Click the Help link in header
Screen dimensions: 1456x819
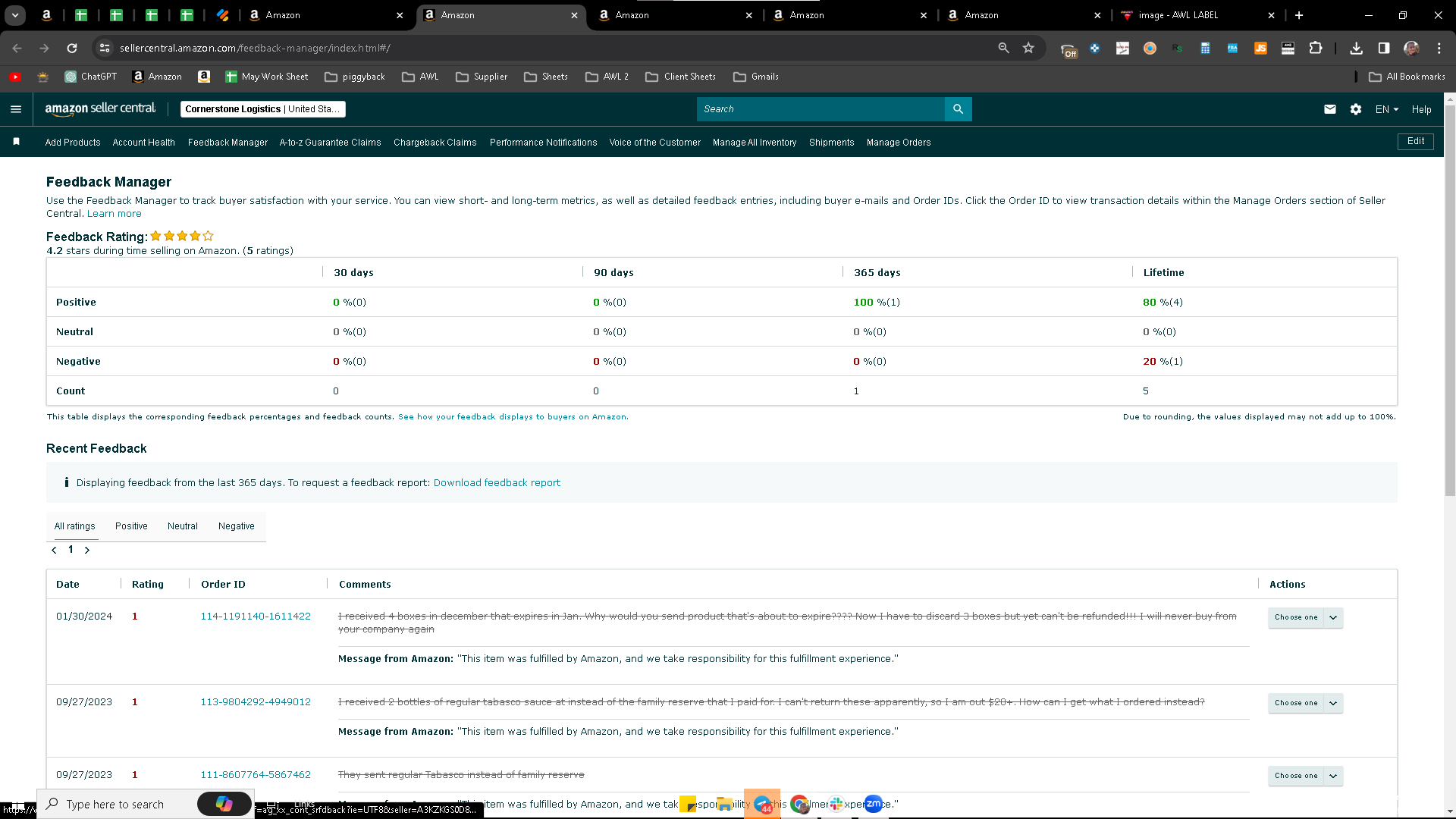point(1421,109)
